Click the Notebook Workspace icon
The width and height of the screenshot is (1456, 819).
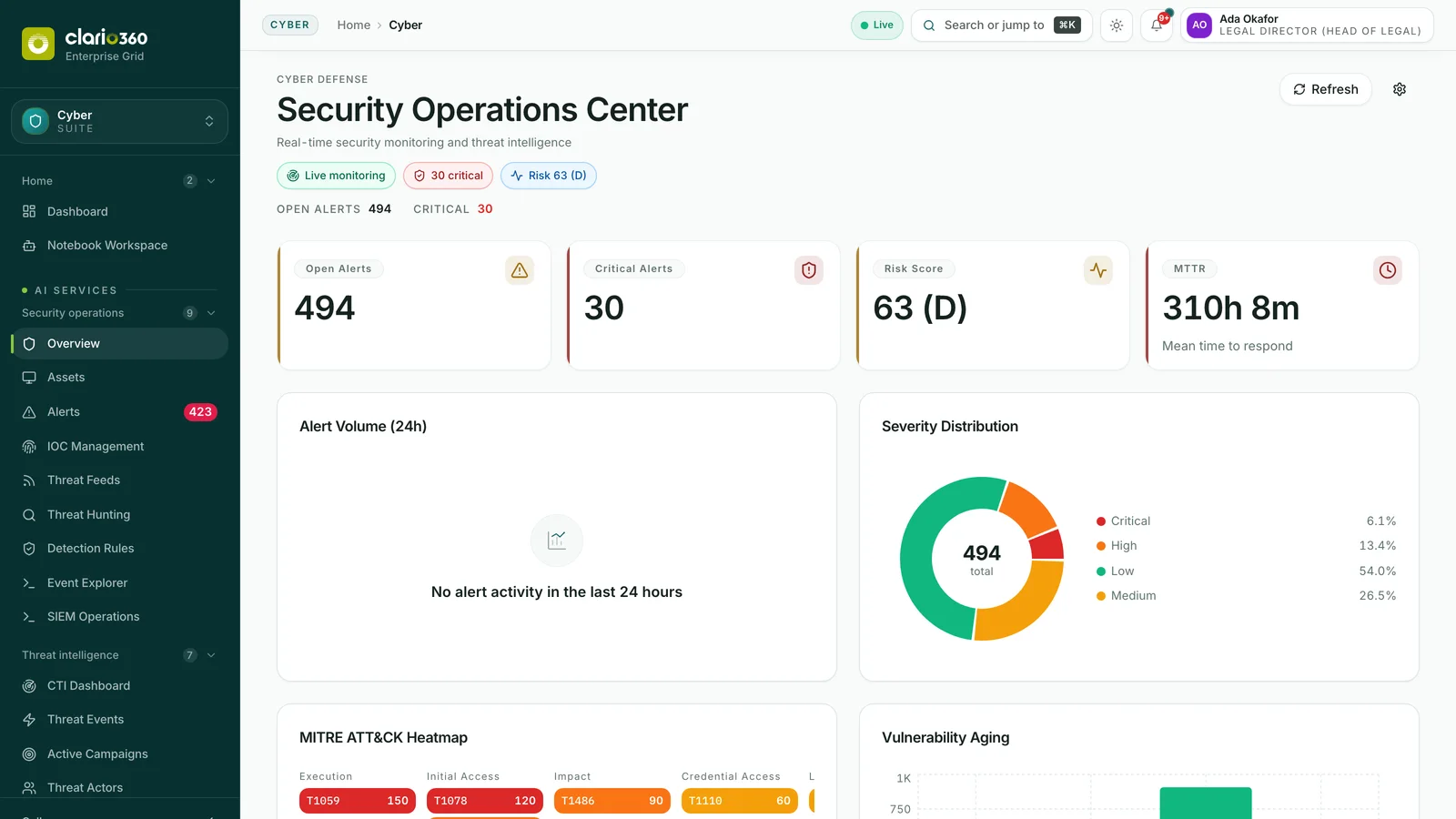(x=29, y=246)
